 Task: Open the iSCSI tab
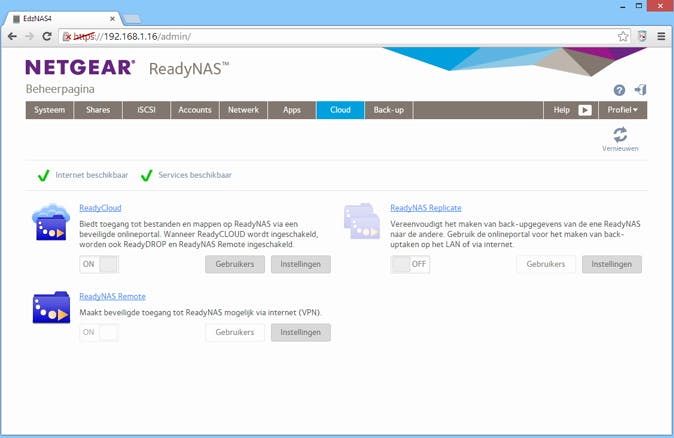pos(146,110)
